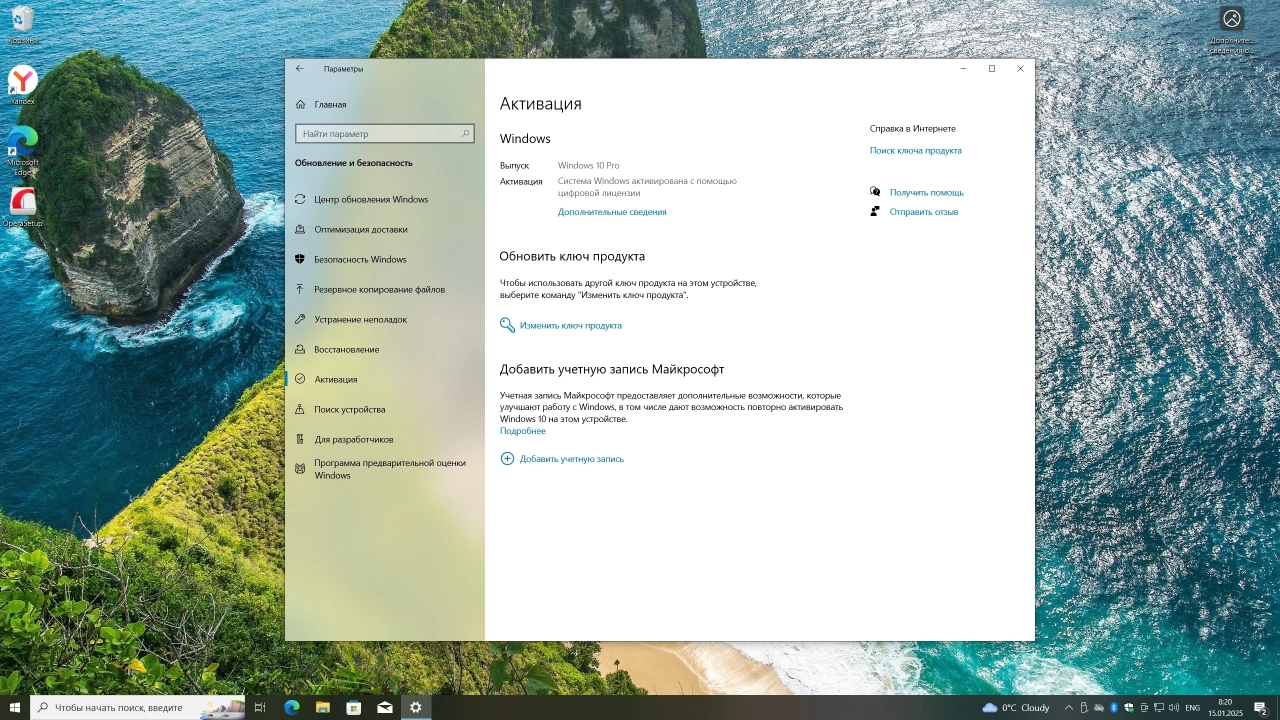The image size is (1280, 720).
Task: Click the Активация page heading
Action: click(x=540, y=104)
